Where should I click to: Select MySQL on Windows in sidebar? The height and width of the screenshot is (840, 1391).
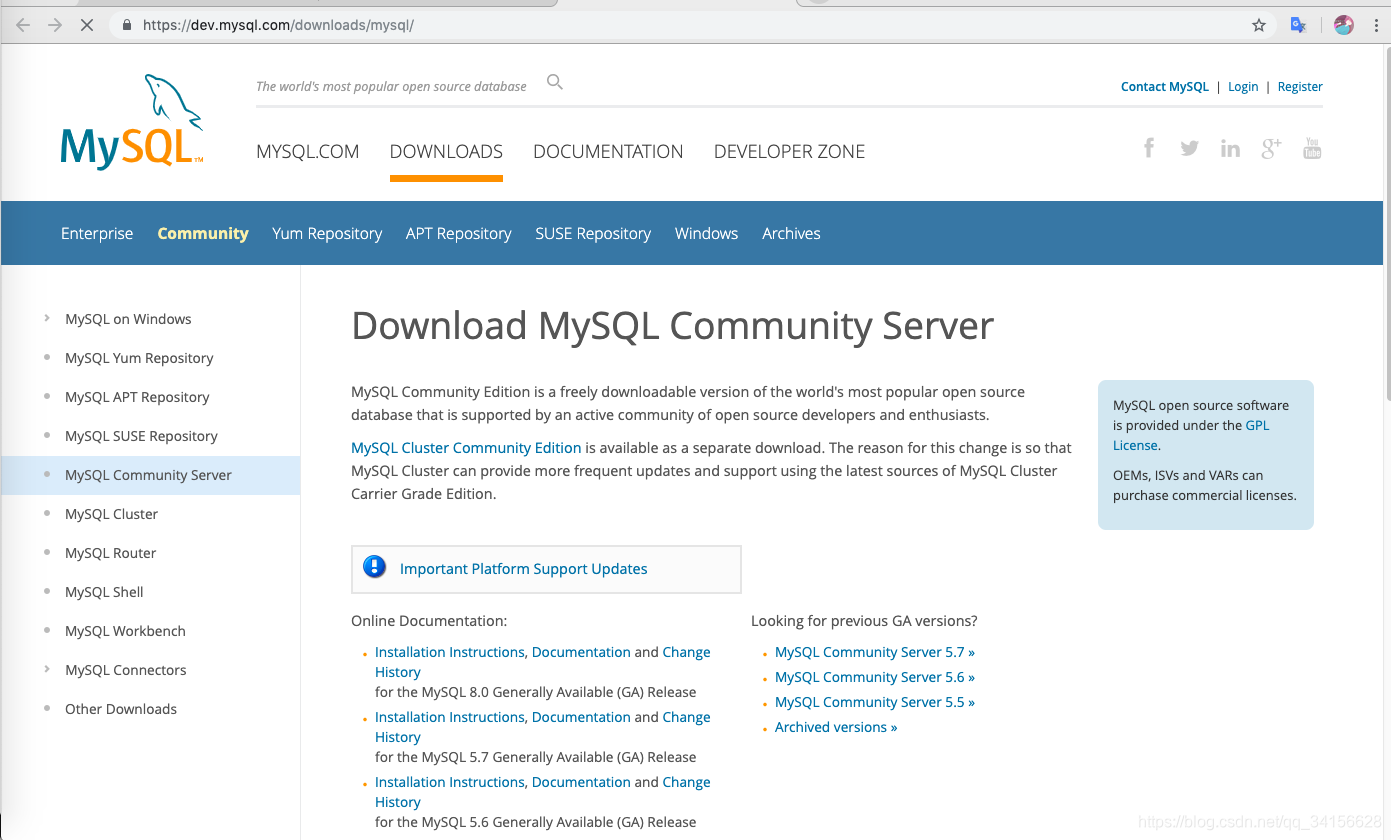click(128, 319)
